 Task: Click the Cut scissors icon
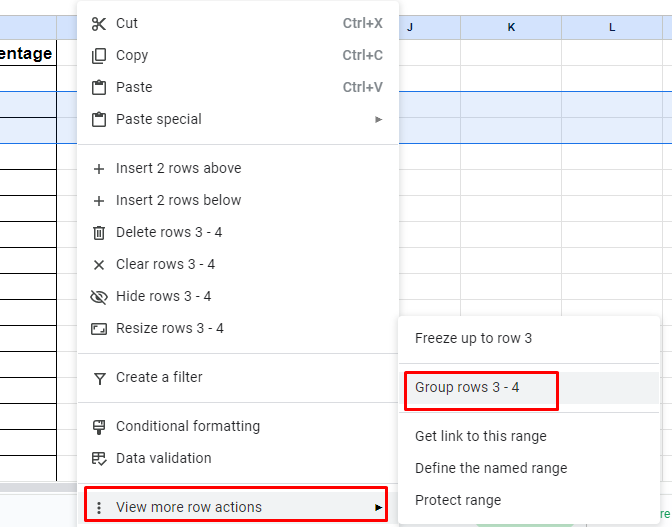99,24
